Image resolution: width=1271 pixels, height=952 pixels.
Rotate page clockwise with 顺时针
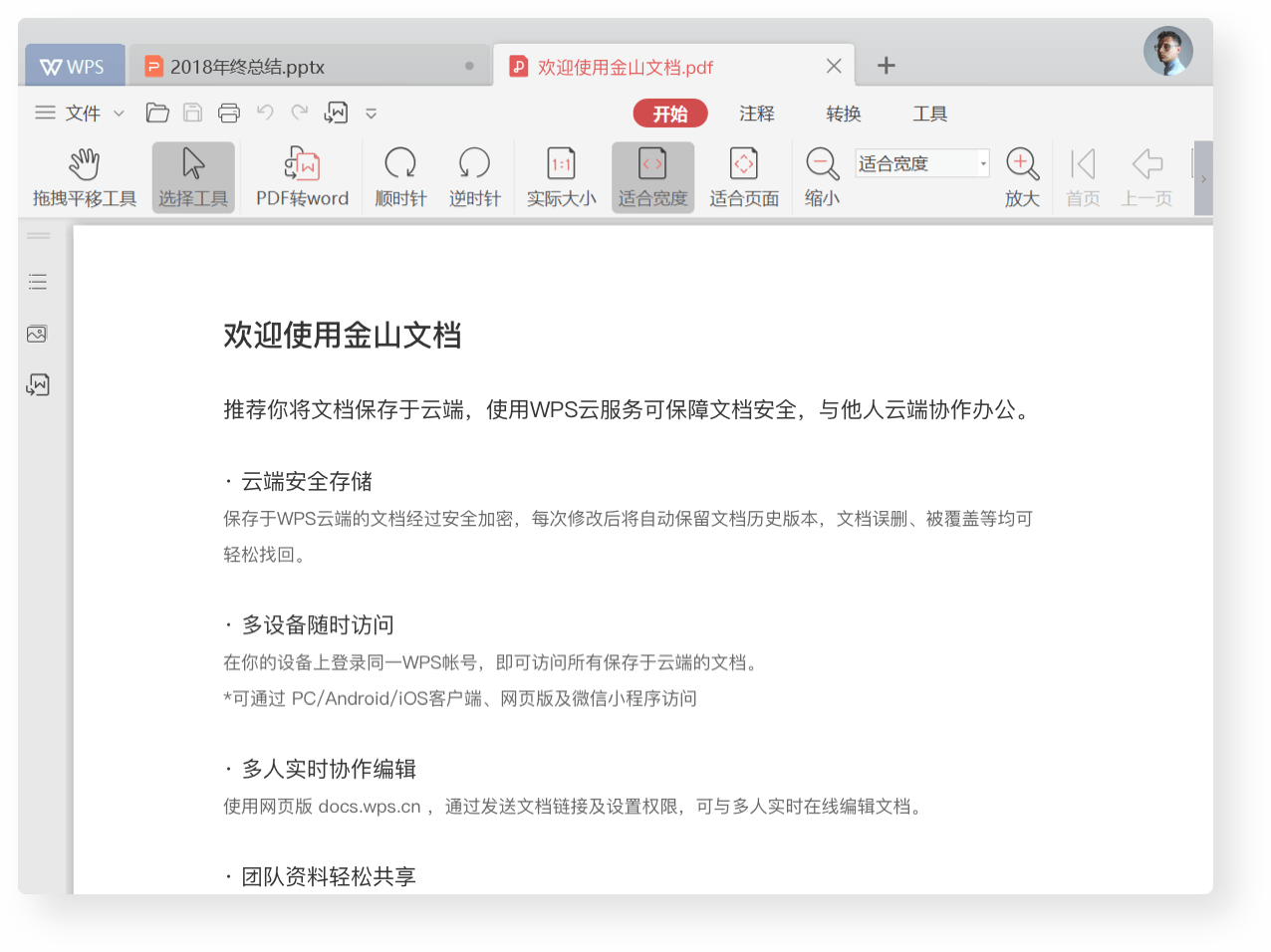click(400, 177)
